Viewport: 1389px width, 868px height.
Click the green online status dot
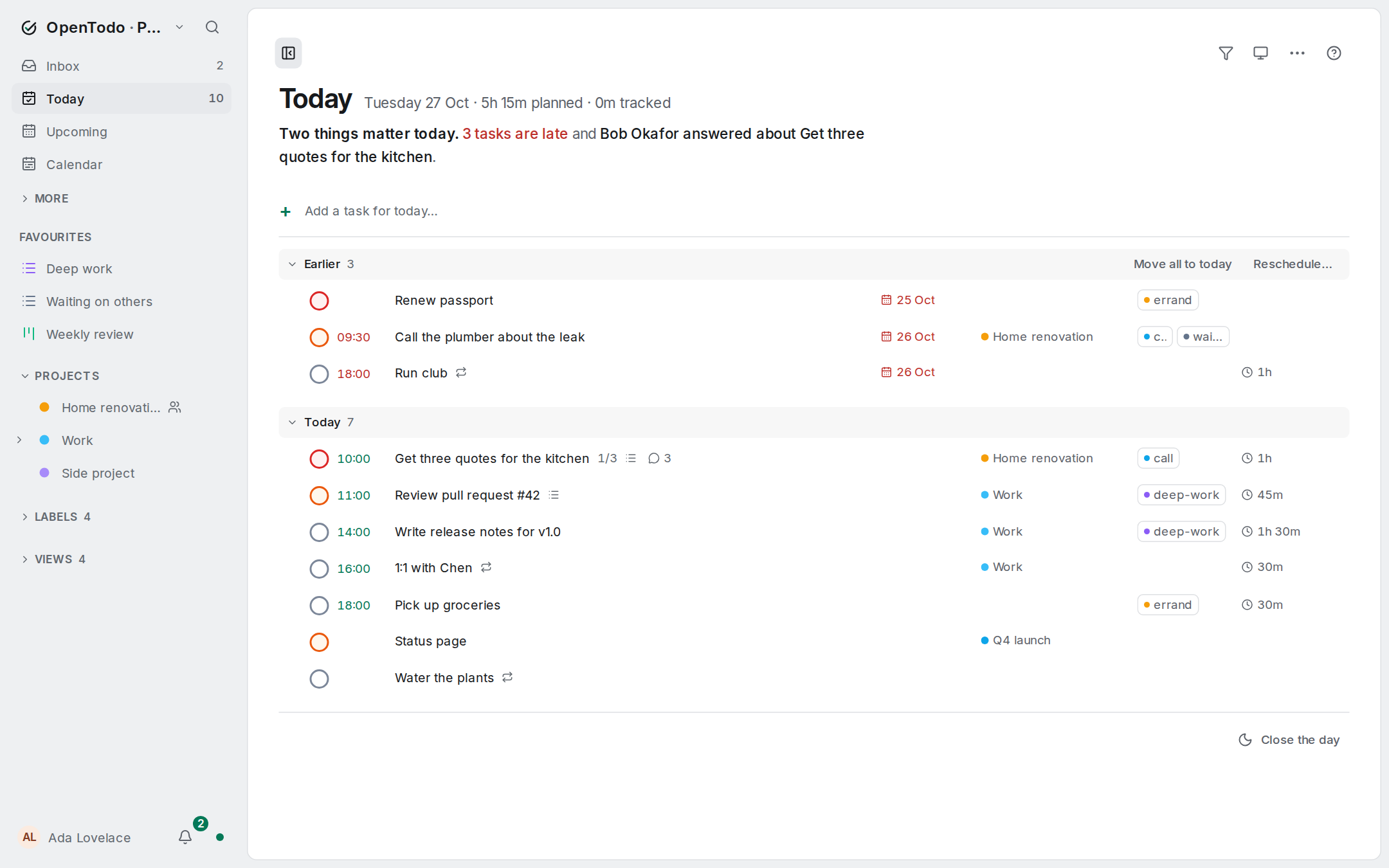pyautogui.click(x=220, y=836)
